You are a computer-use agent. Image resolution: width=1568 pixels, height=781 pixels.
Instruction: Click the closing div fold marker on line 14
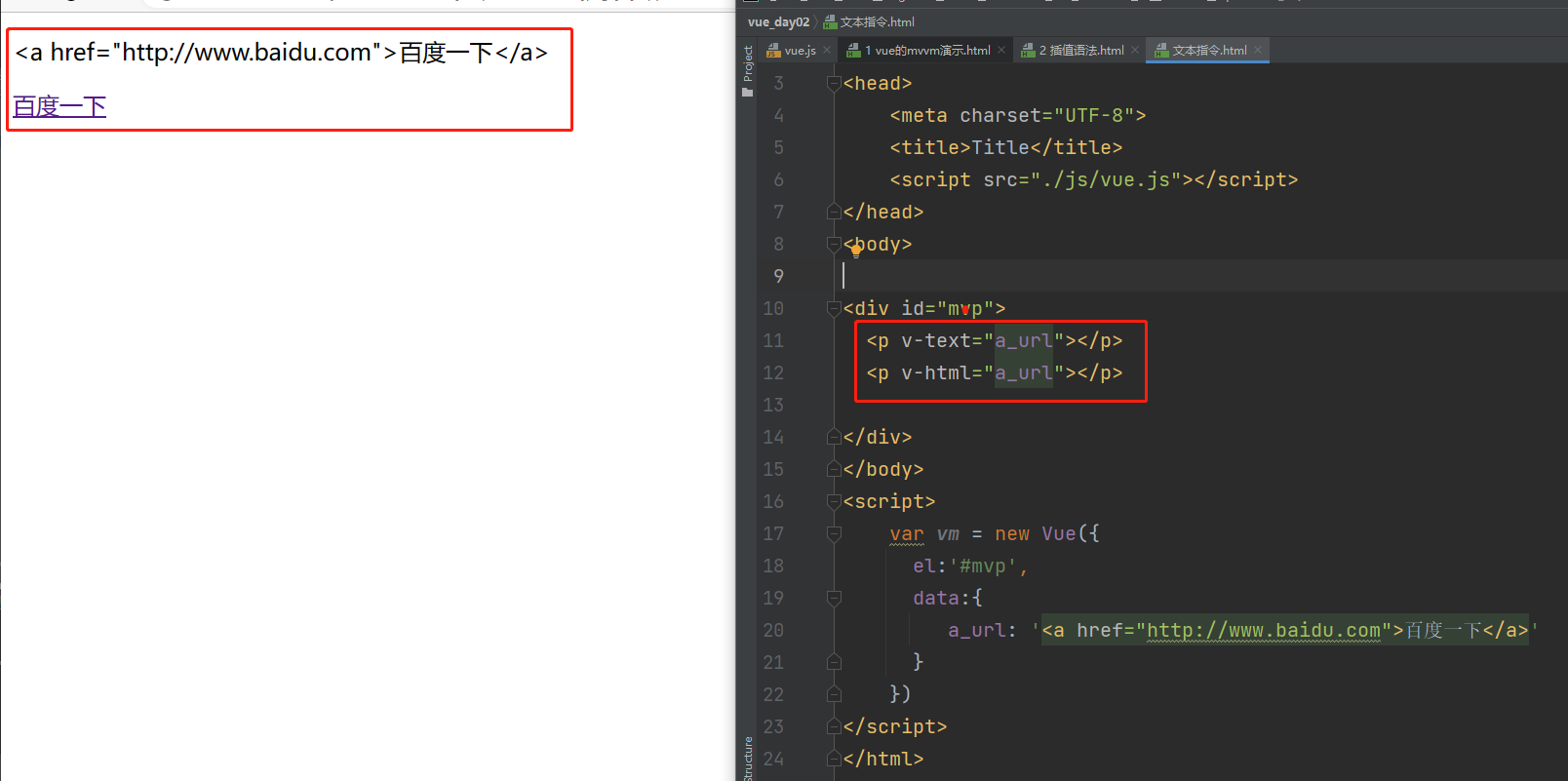click(834, 437)
